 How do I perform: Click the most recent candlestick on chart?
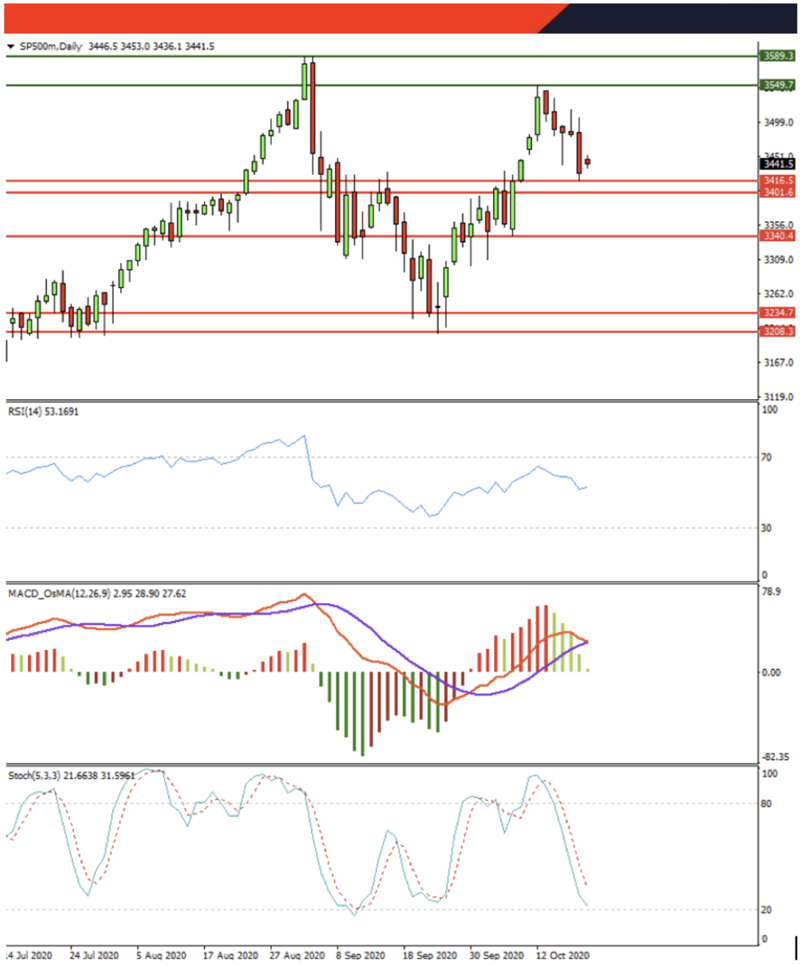pos(588,161)
